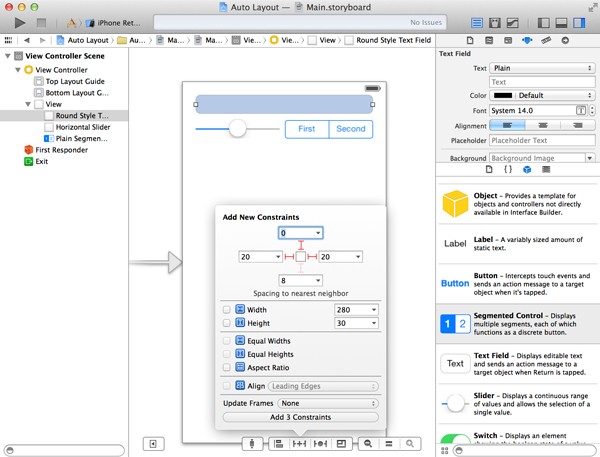Select the Second segment on canvas
Viewport: 600px width, 457px height.
351,129
